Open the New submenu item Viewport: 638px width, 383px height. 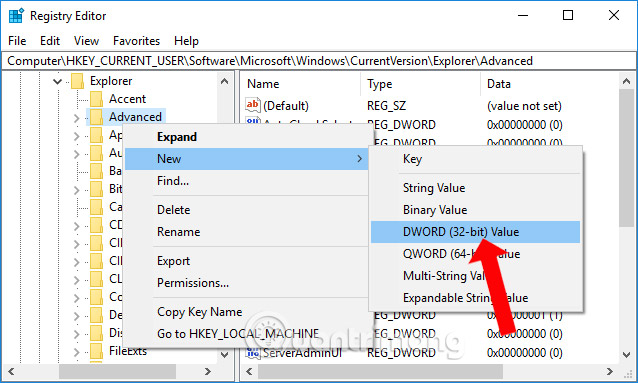247,159
